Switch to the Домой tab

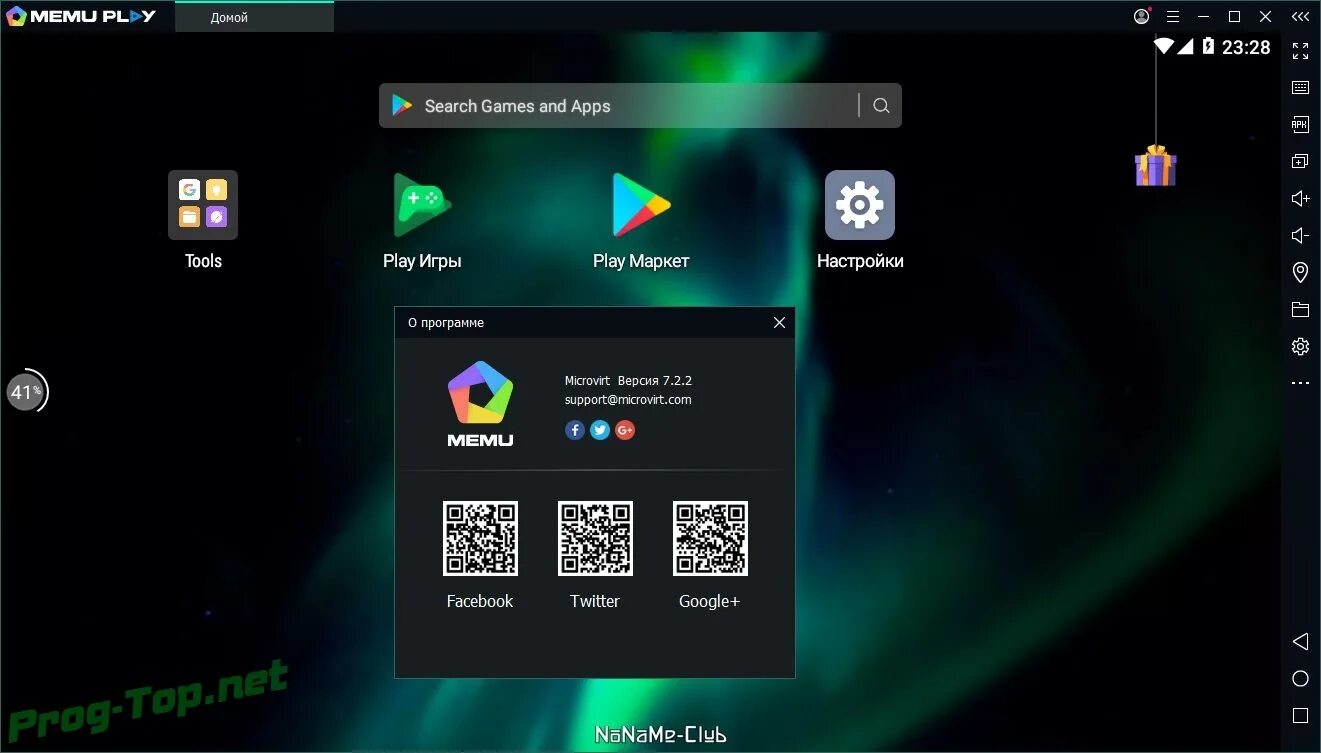click(x=254, y=17)
